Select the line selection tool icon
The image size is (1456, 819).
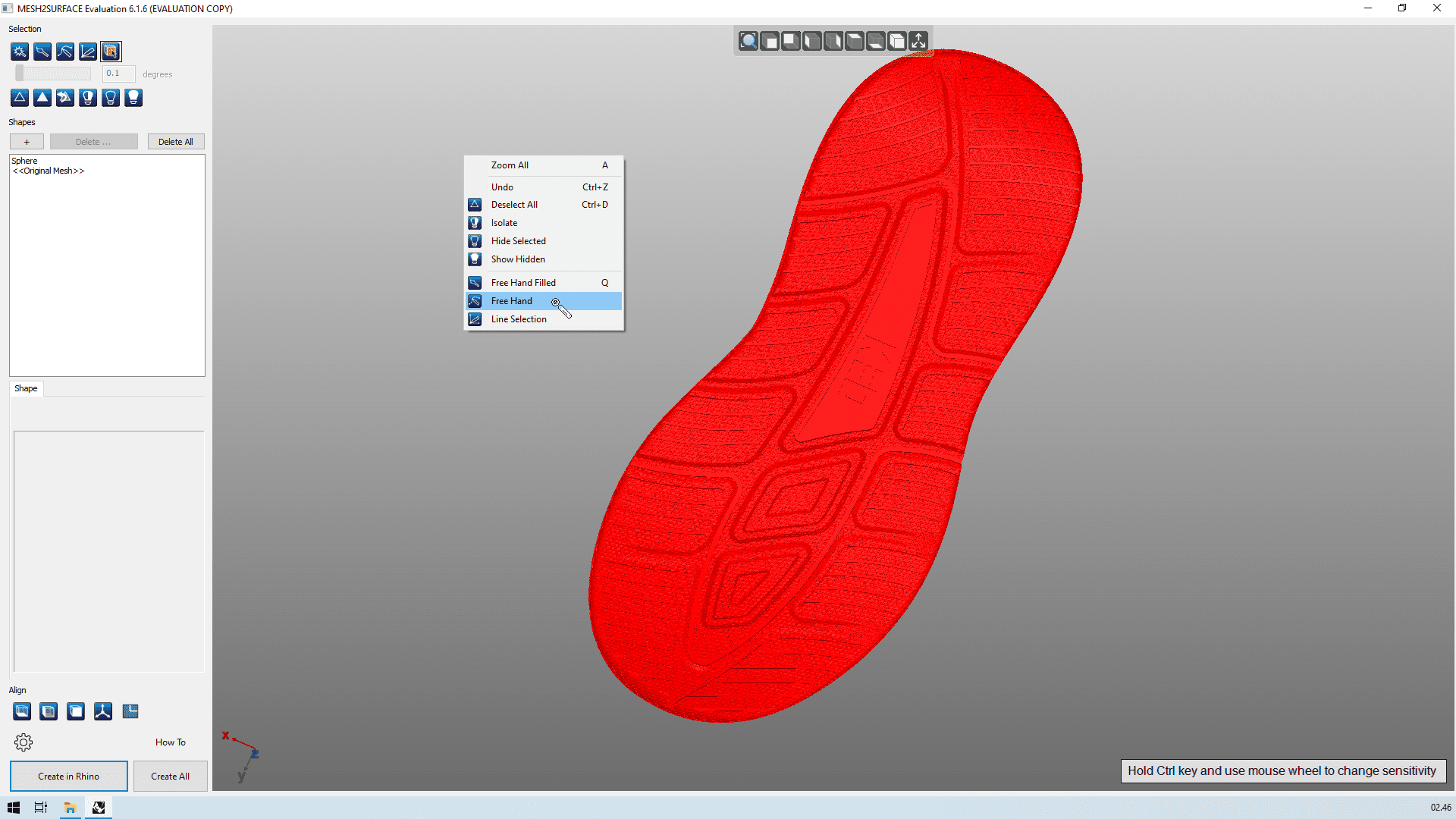[x=87, y=52]
